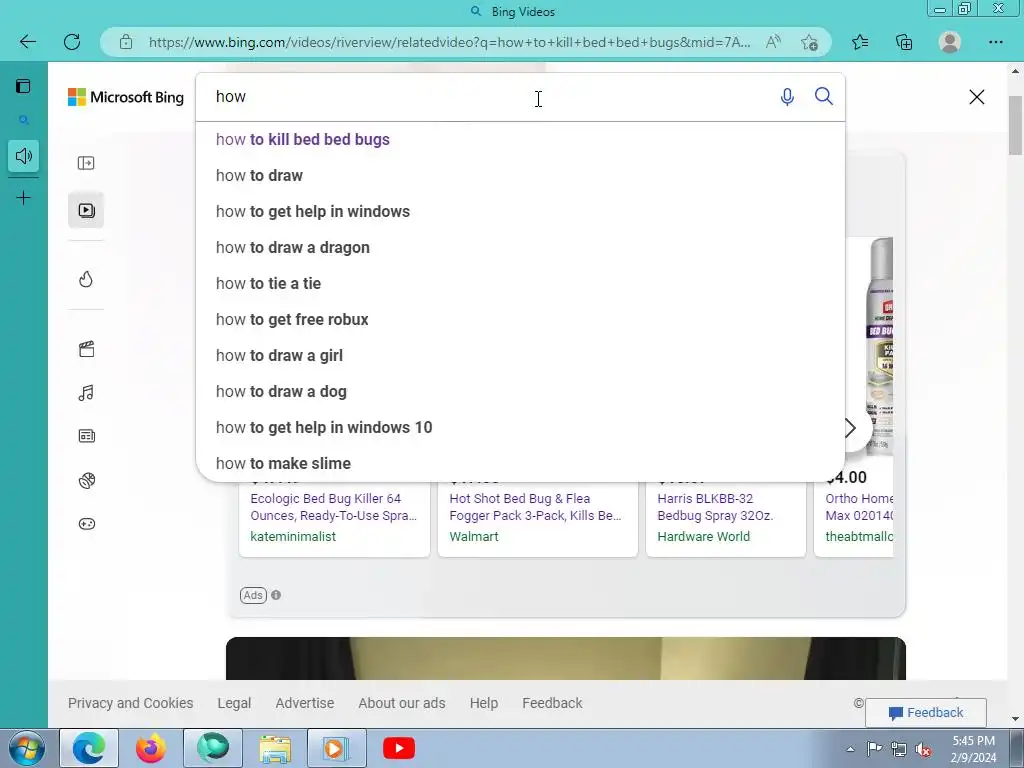Viewport: 1024px width, 768px height.
Task: Open Read aloud from the address bar
Action: tap(773, 42)
